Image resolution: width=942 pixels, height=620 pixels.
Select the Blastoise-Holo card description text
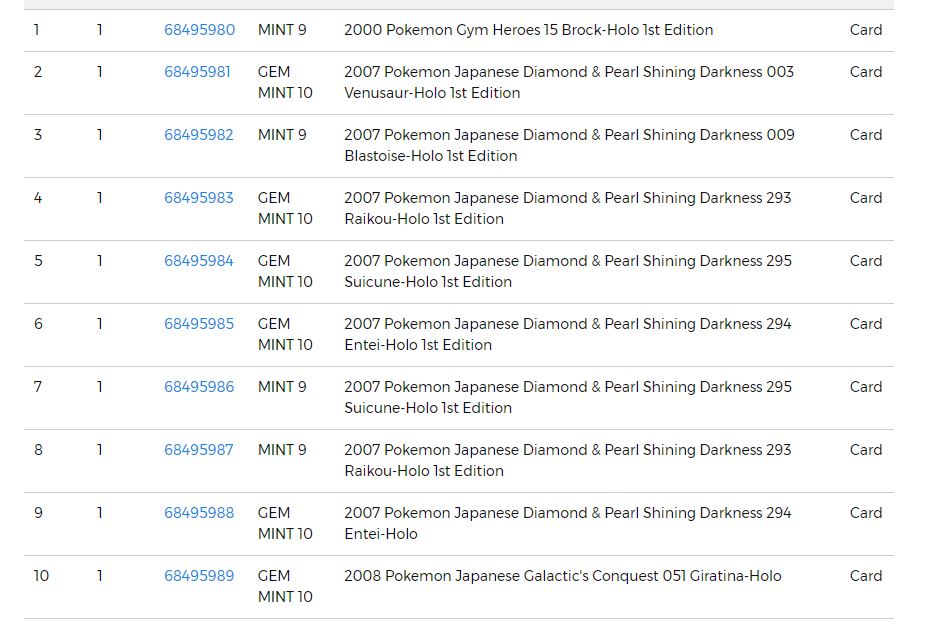coord(568,145)
